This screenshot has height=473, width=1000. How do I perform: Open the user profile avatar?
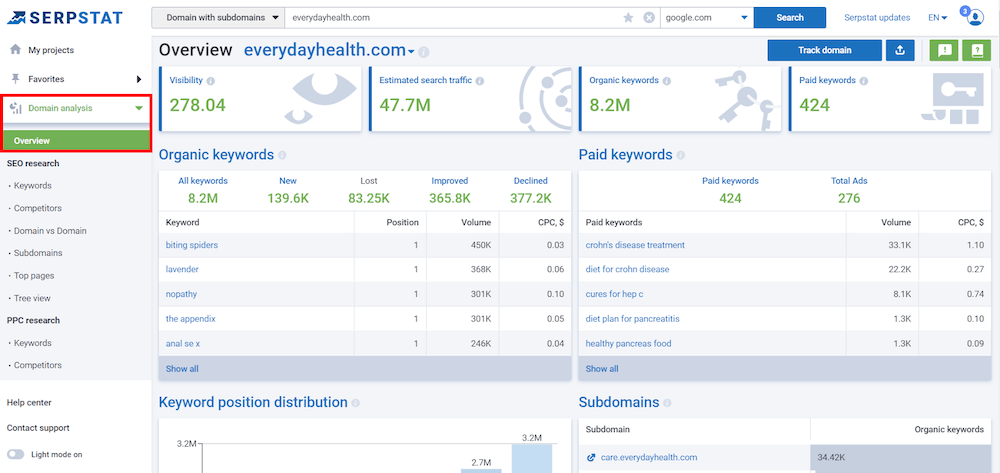975,18
